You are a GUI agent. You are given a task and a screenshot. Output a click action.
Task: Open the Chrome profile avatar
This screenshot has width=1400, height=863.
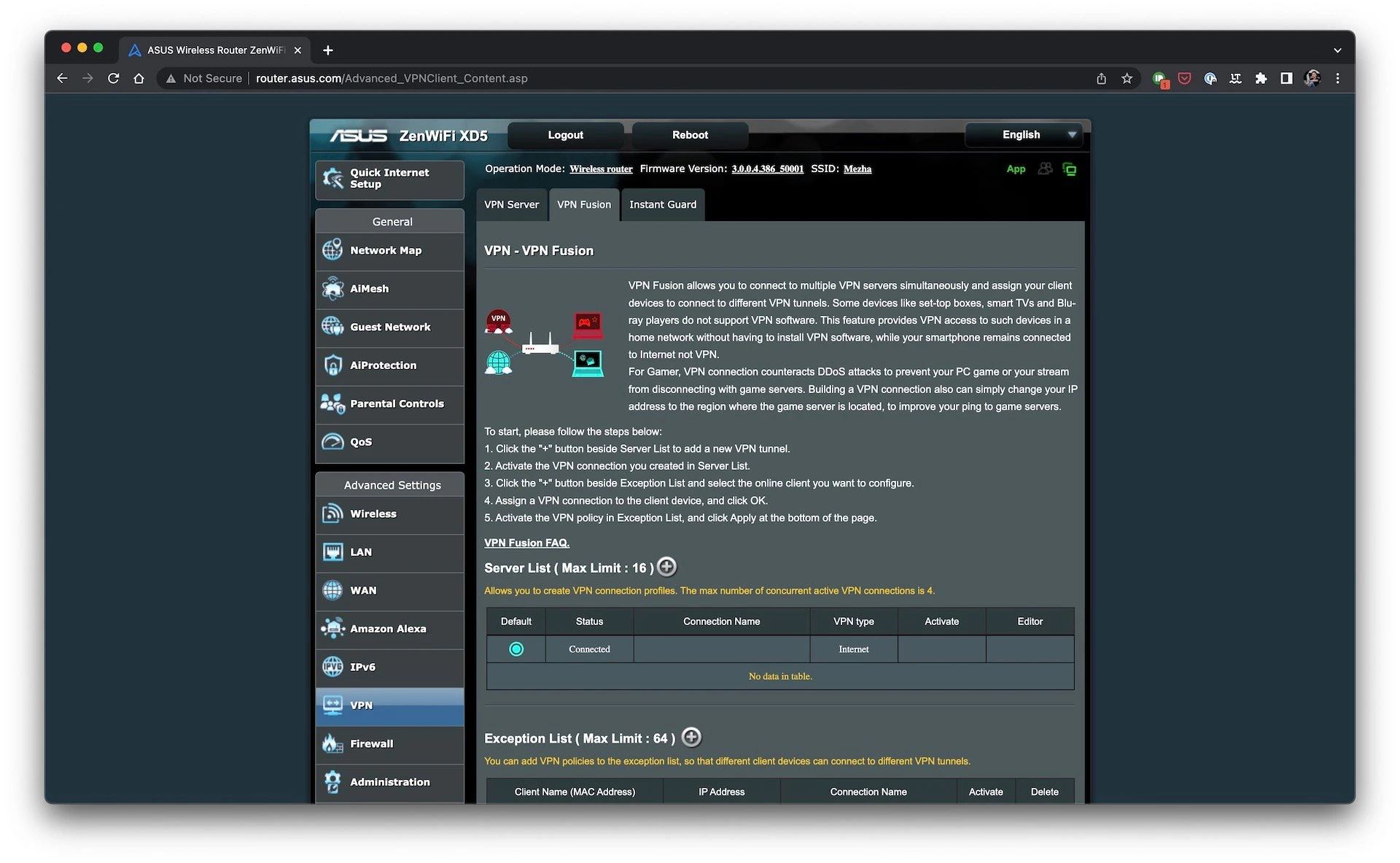click(x=1312, y=78)
